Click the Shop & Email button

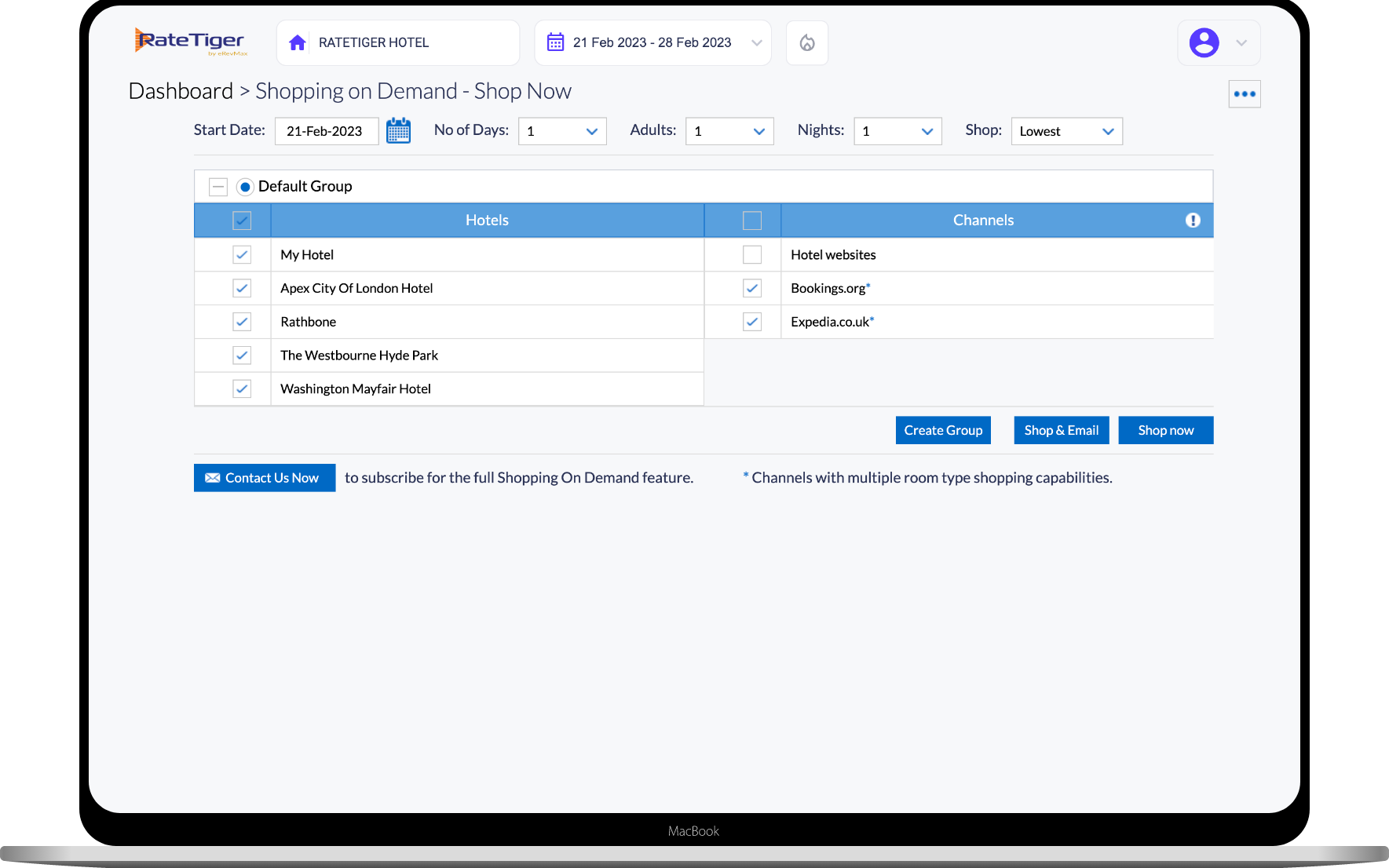point(1062,430)
